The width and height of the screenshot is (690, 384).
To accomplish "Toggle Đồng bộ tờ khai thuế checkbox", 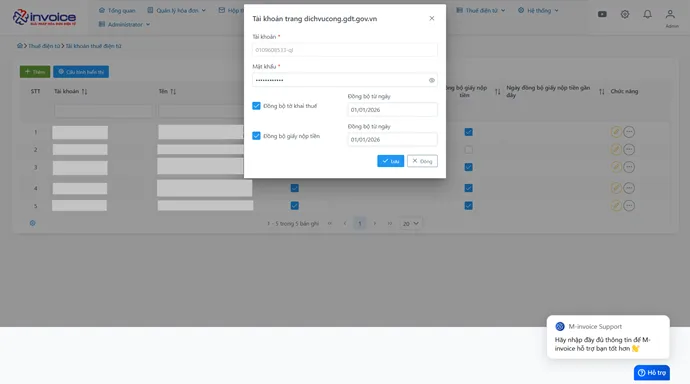I will click(x=256, y=106).
